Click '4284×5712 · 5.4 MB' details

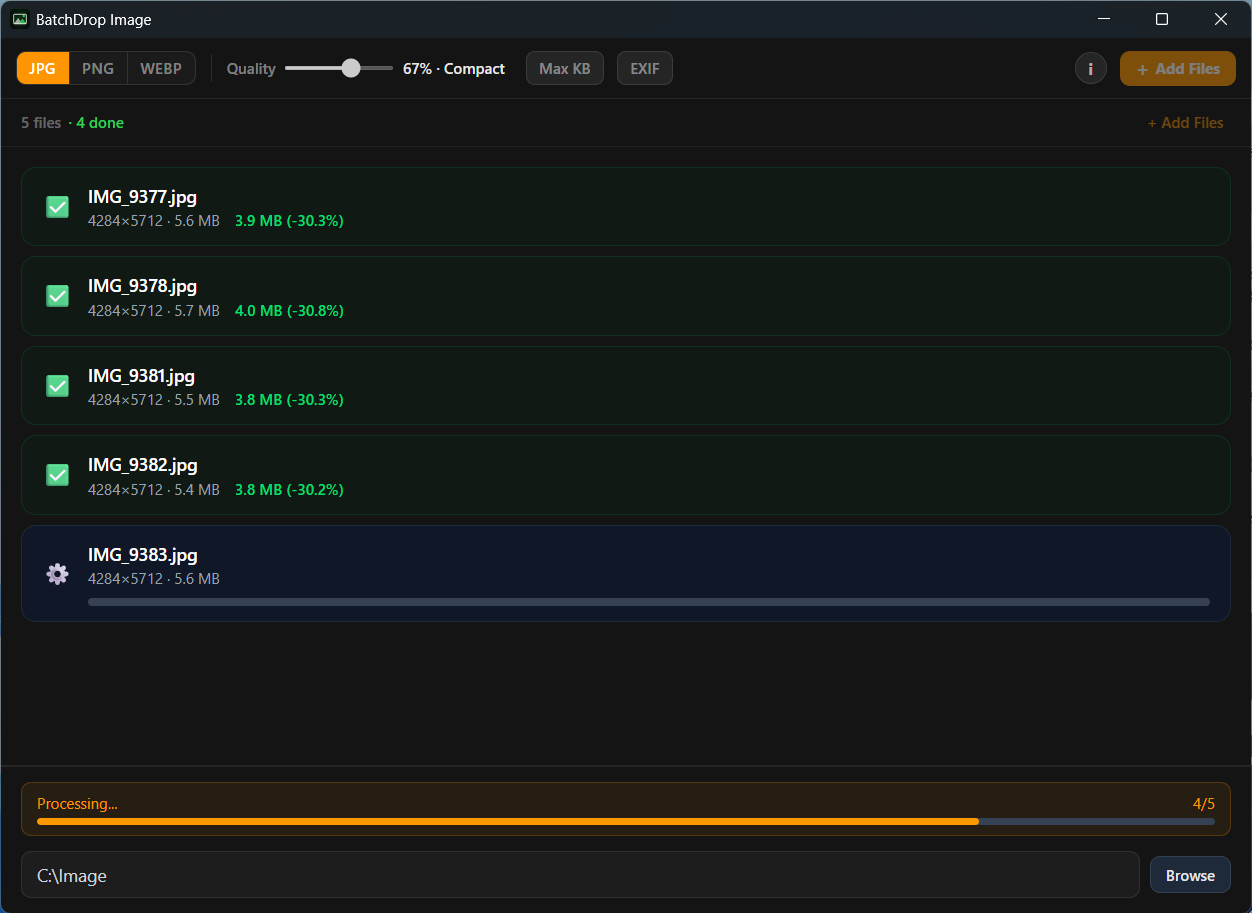(154, 490)
